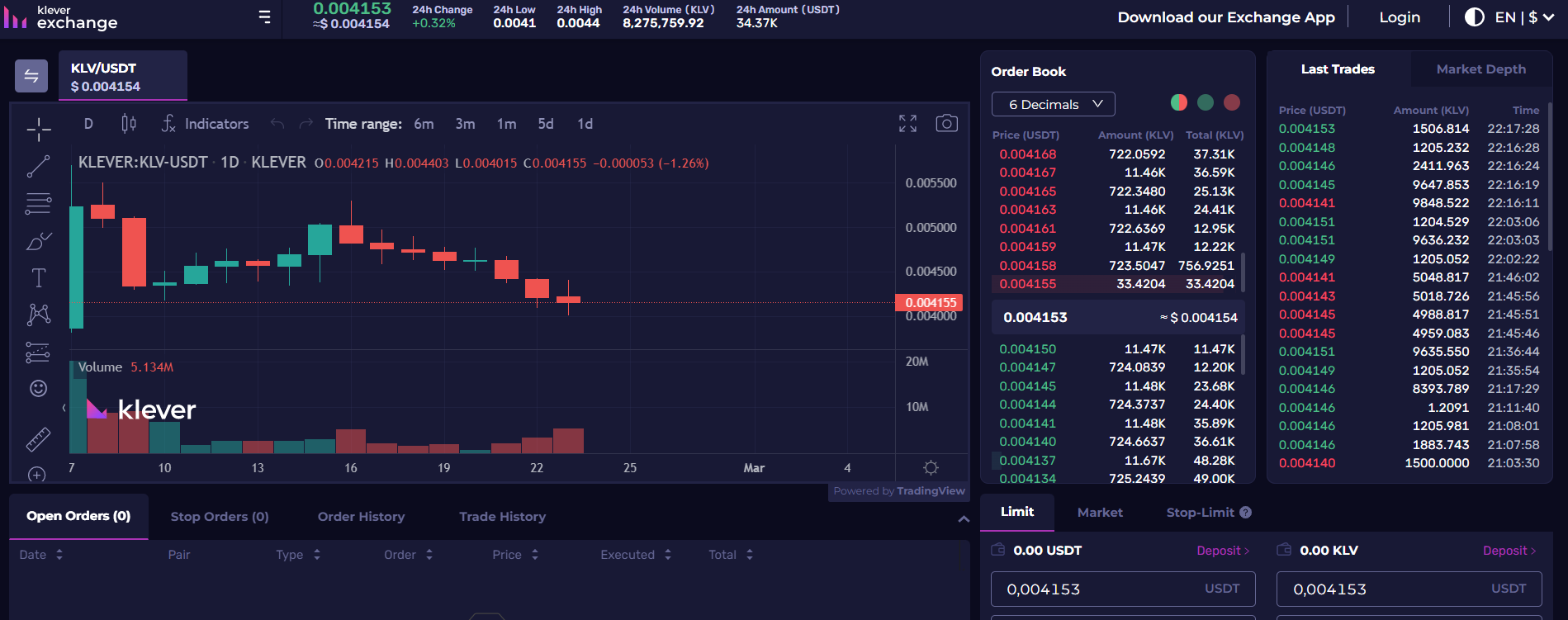Set time range to 1m
This screenshot has height=620, width=1568.
coord(506,124)
